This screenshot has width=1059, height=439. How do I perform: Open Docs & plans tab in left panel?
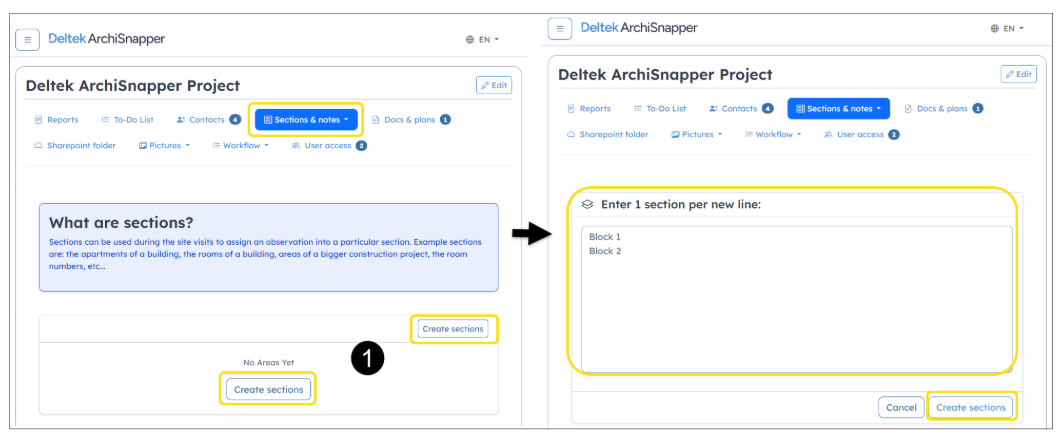coord(411,120)
